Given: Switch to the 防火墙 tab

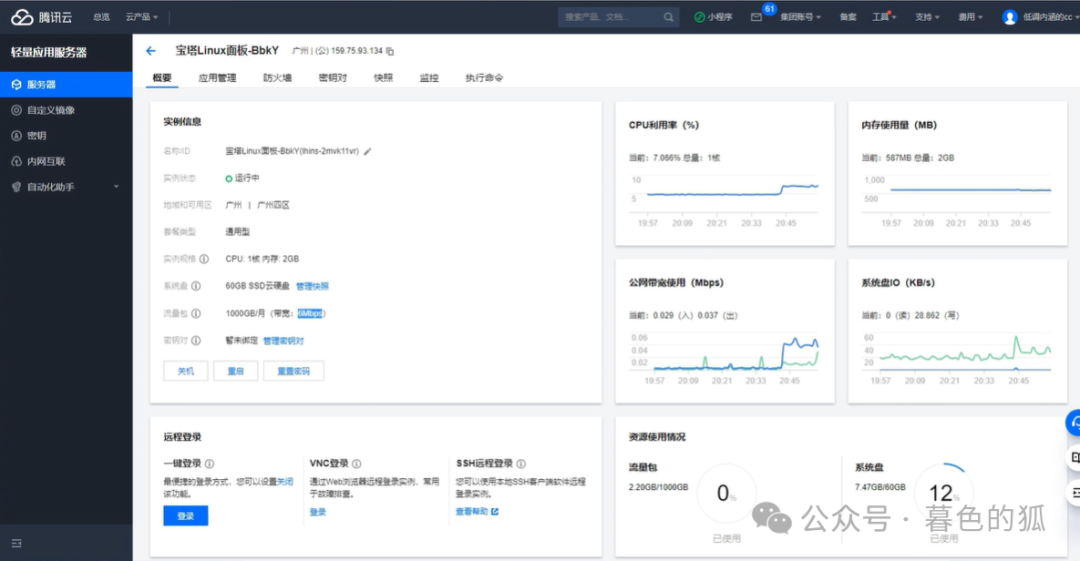Looking at the screenshot, I should pos(277,77).
